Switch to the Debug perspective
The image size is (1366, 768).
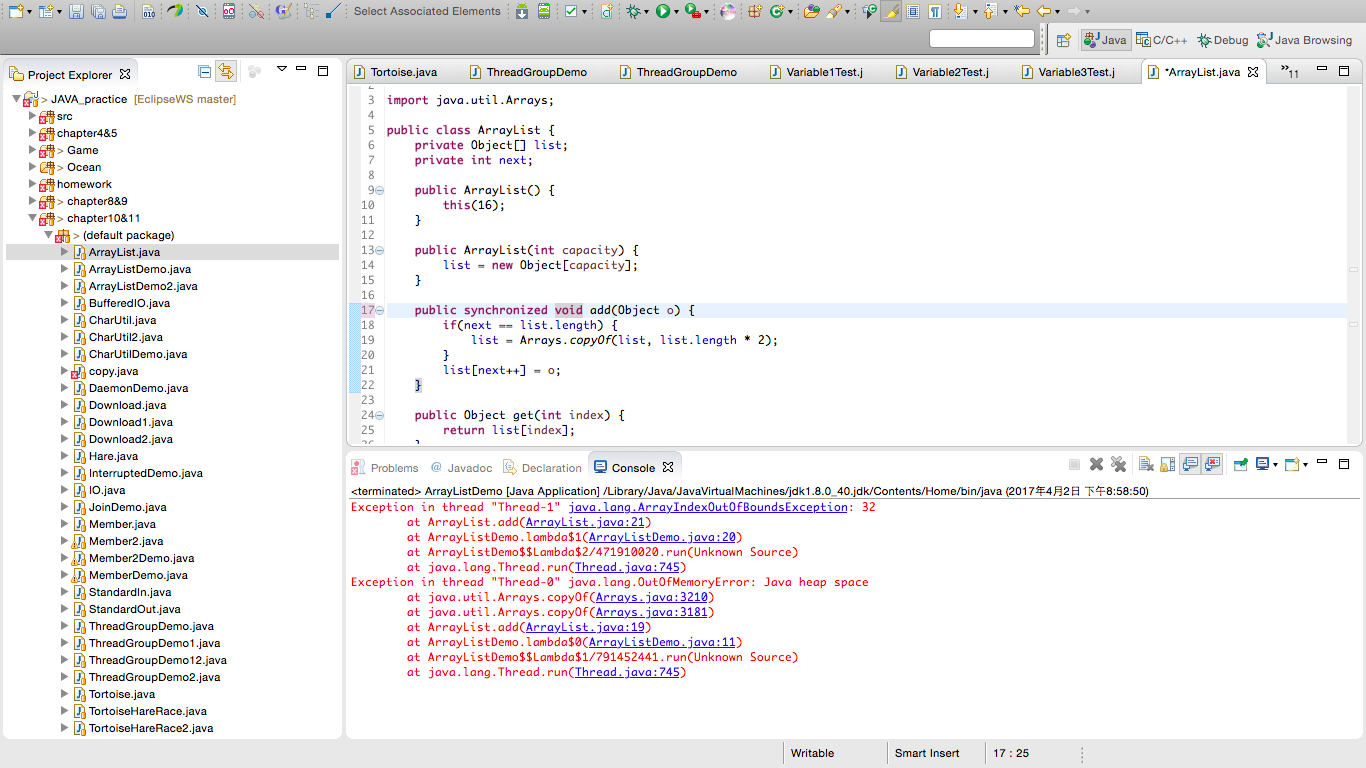click(1223, 40)
